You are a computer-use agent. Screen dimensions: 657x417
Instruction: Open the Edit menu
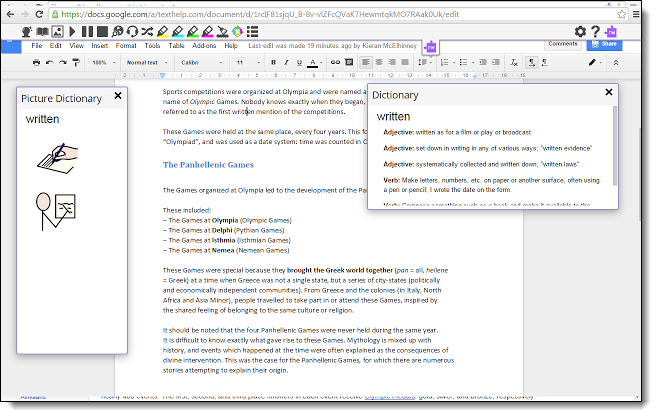[55, 46]
